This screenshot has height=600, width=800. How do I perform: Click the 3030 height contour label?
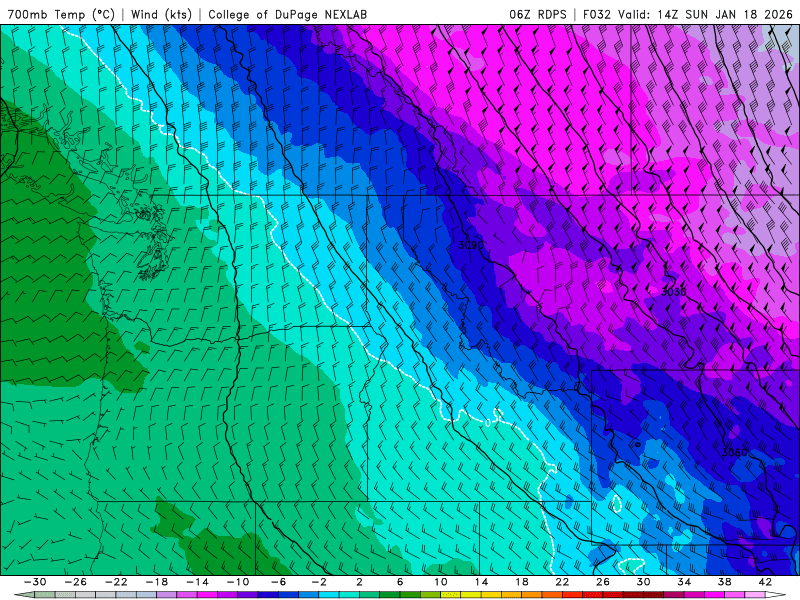click(673, 292)
